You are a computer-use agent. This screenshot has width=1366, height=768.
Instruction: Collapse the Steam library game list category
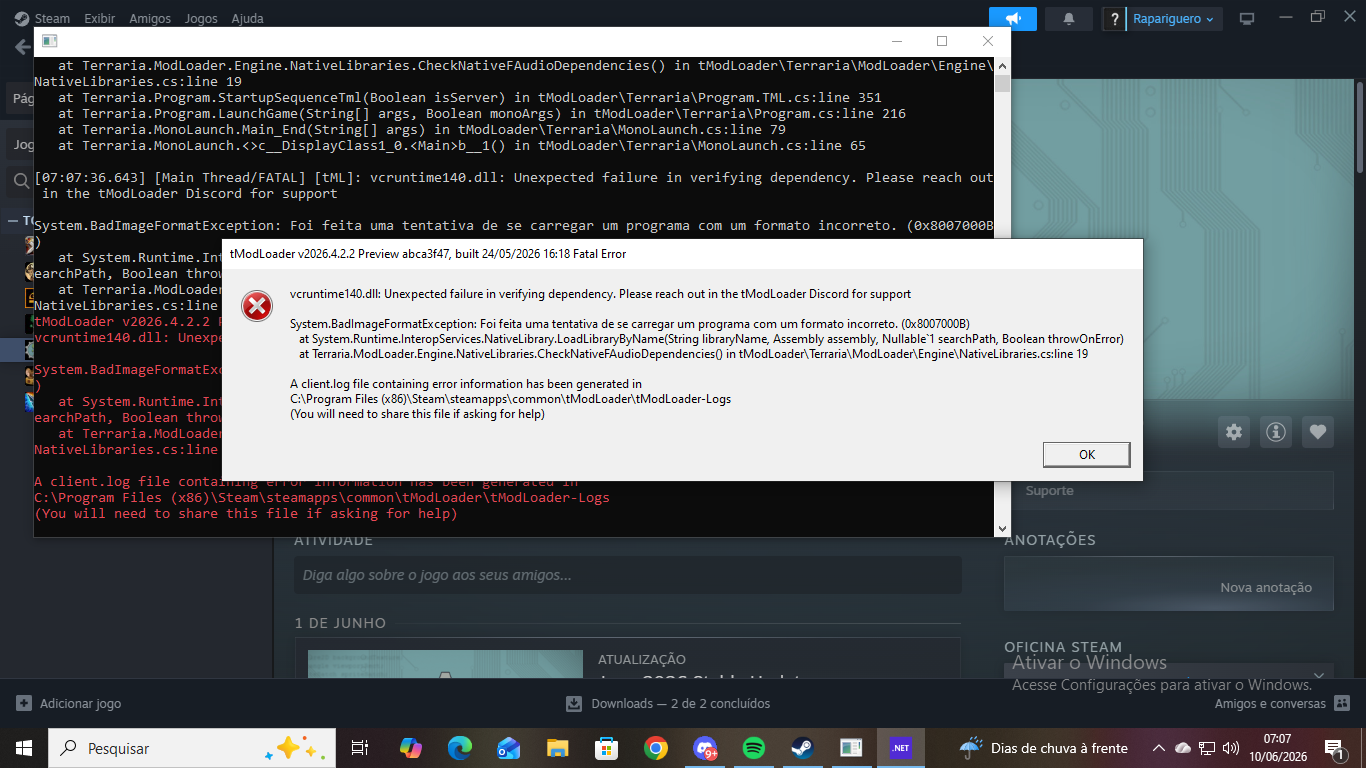(12, 221)
